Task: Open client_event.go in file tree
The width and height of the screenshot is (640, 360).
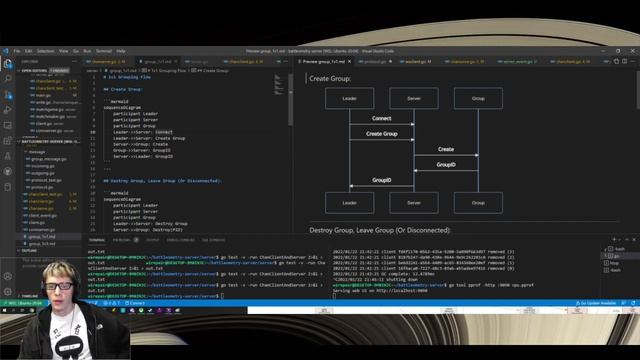Action: [x=42, y=216]
